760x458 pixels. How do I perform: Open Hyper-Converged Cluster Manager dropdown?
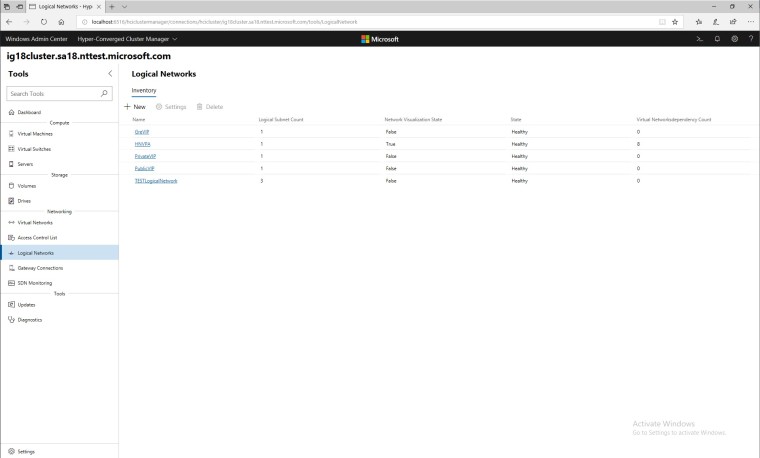127,39
